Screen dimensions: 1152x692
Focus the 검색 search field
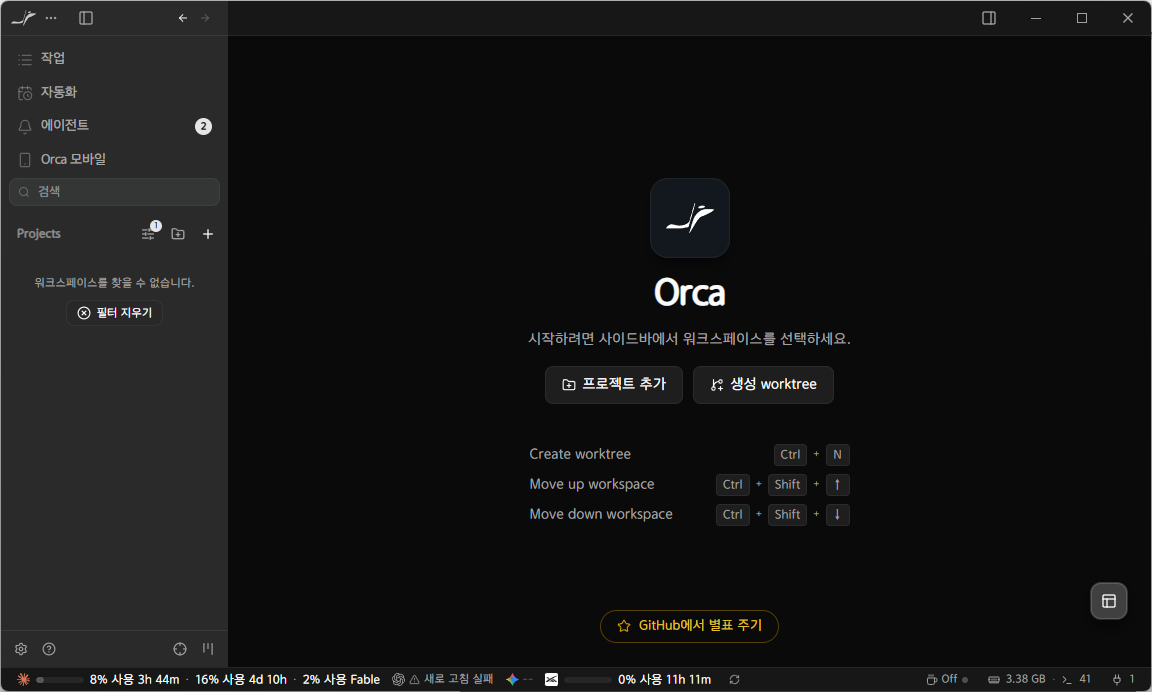coord(114,192)
